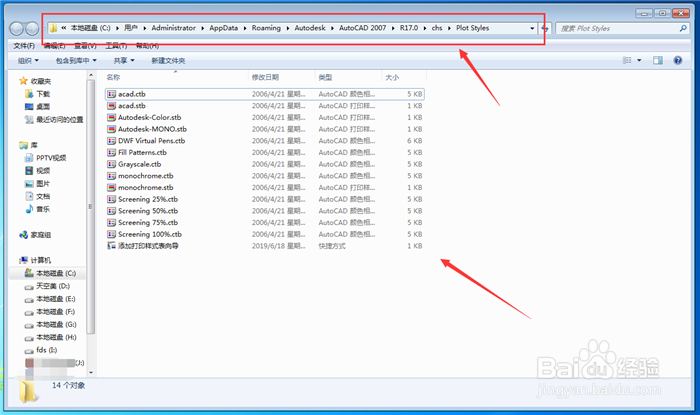The height and width of the screenshot is (415, 700).
Task: Open the 帮助(H) menu
Action: point(147,46)
